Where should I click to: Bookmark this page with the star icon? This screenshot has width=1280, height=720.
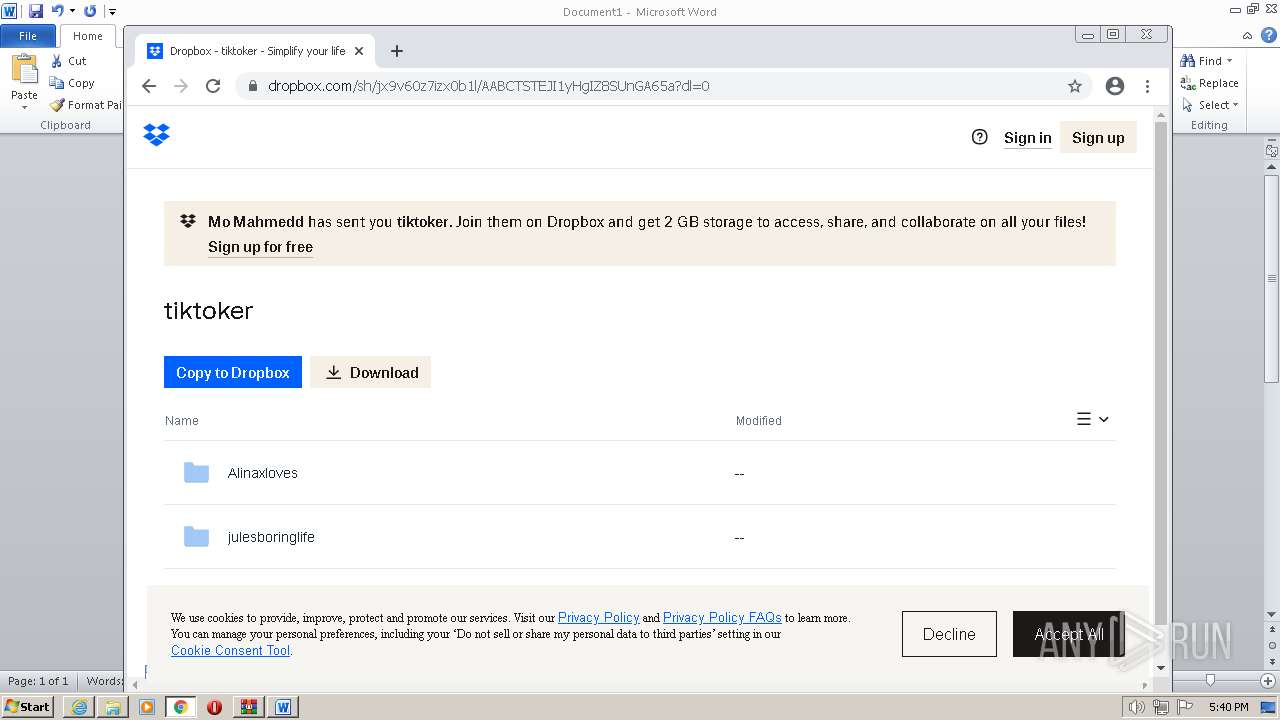click(1075, 86)
